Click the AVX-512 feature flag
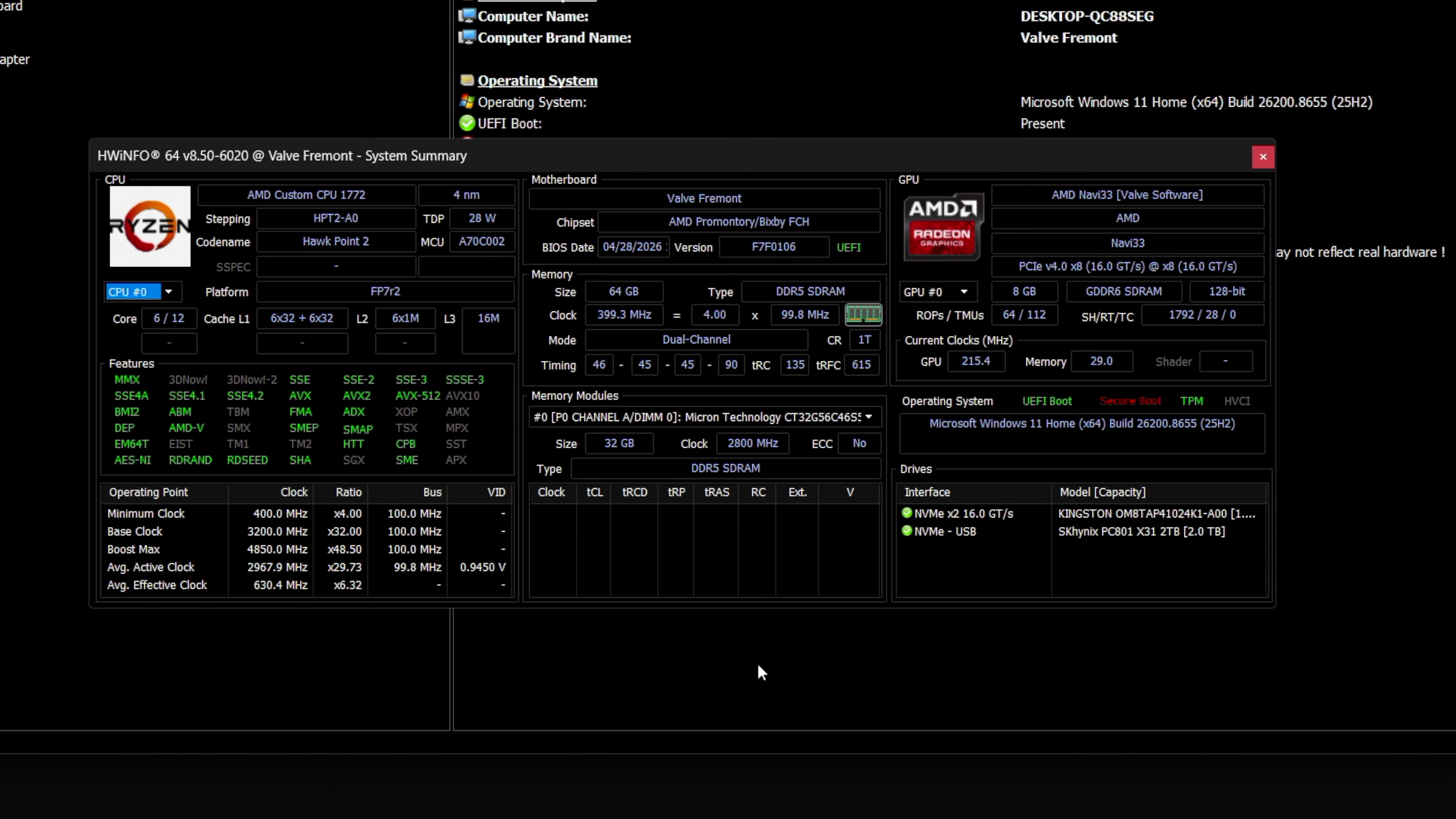1456x819 pixels. (x=418, y=395)
